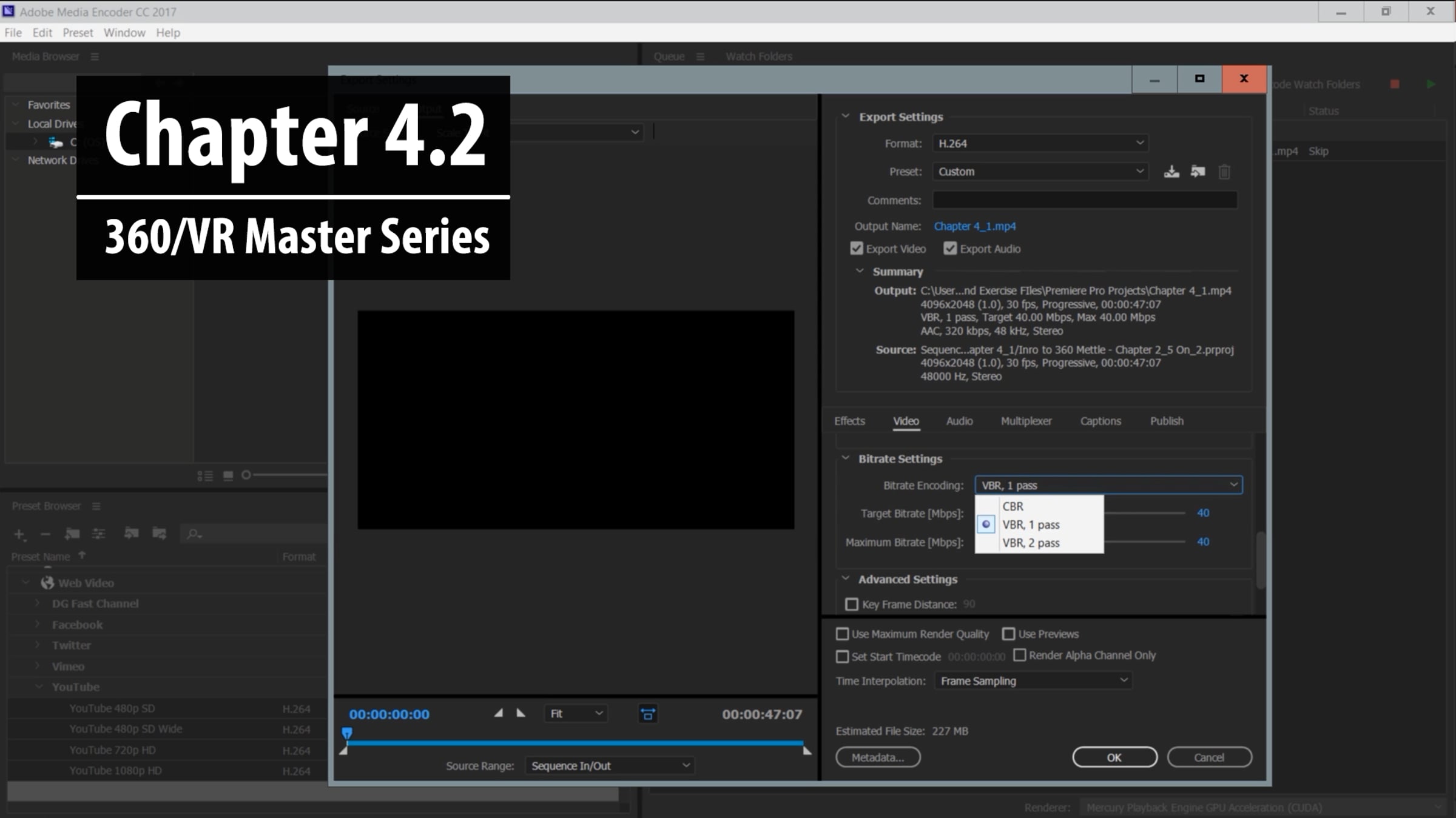Click the Set Out Point marker icon
1456x818 pixels.
(521, 713)
